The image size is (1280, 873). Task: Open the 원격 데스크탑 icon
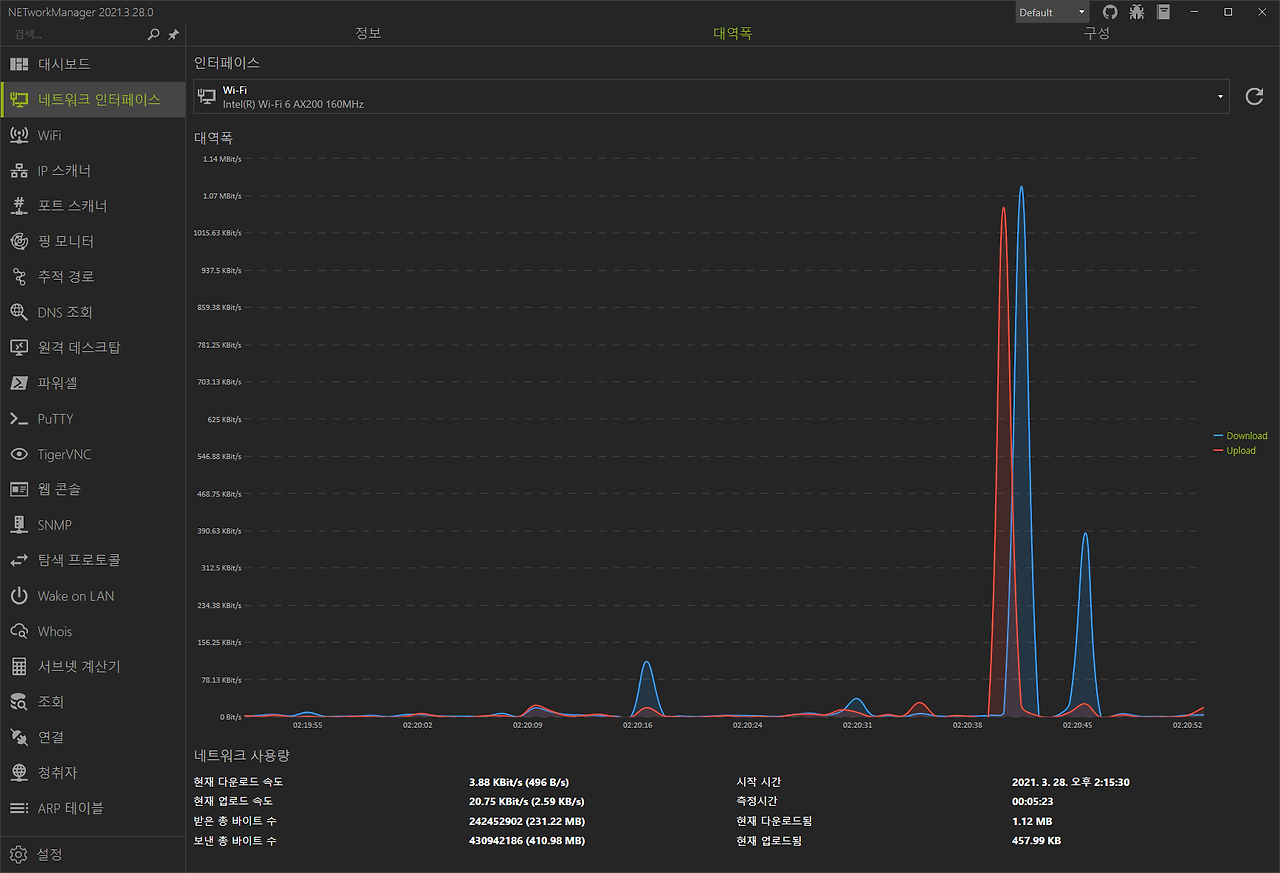pyautogui.click(x=19, y=348)
